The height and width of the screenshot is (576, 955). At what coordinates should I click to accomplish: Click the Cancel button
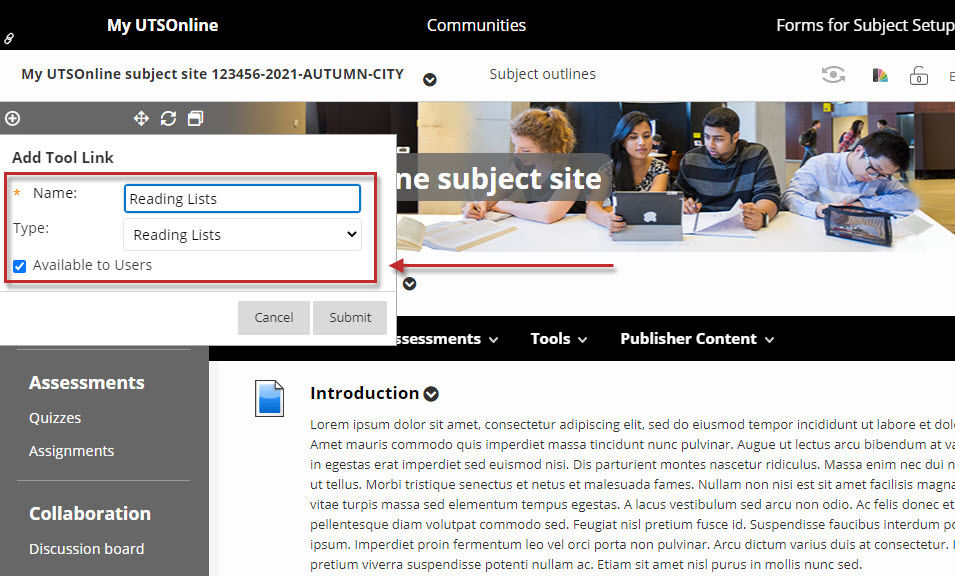[273, 318]
